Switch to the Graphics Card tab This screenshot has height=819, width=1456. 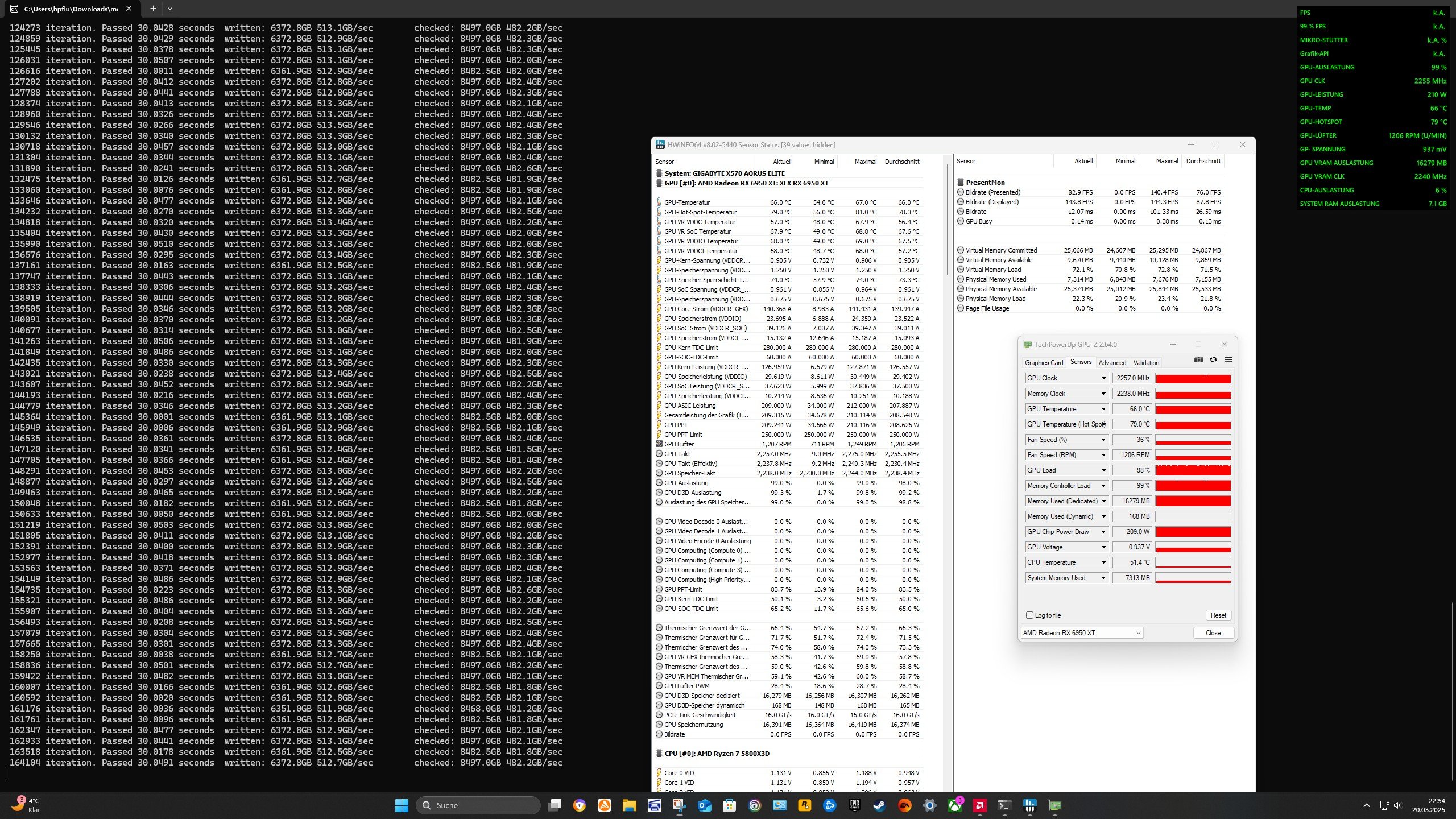(x=1044, y=363)
